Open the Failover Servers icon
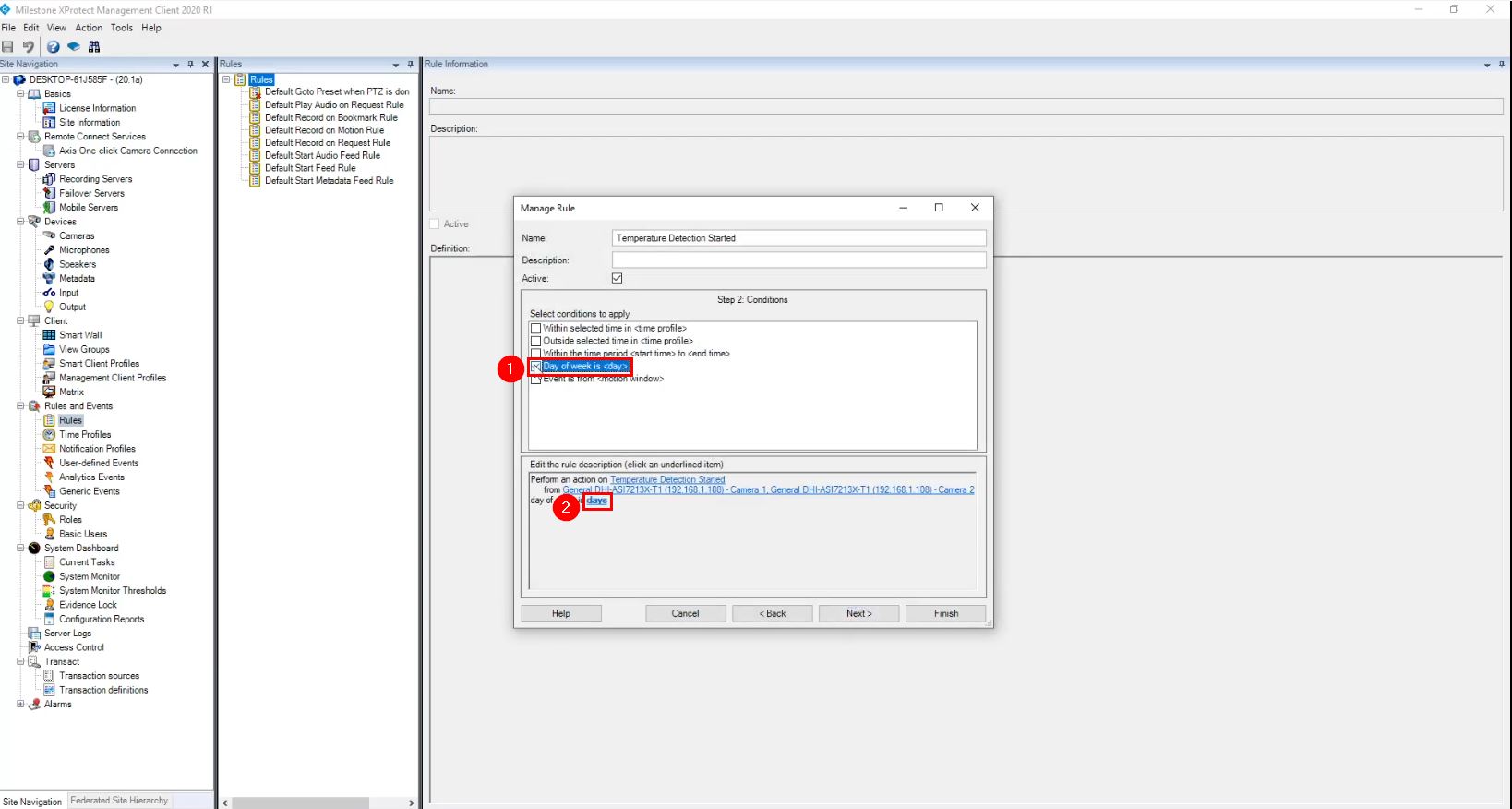Viewport: 1512px width, 809px height. (x=50, y=193)
